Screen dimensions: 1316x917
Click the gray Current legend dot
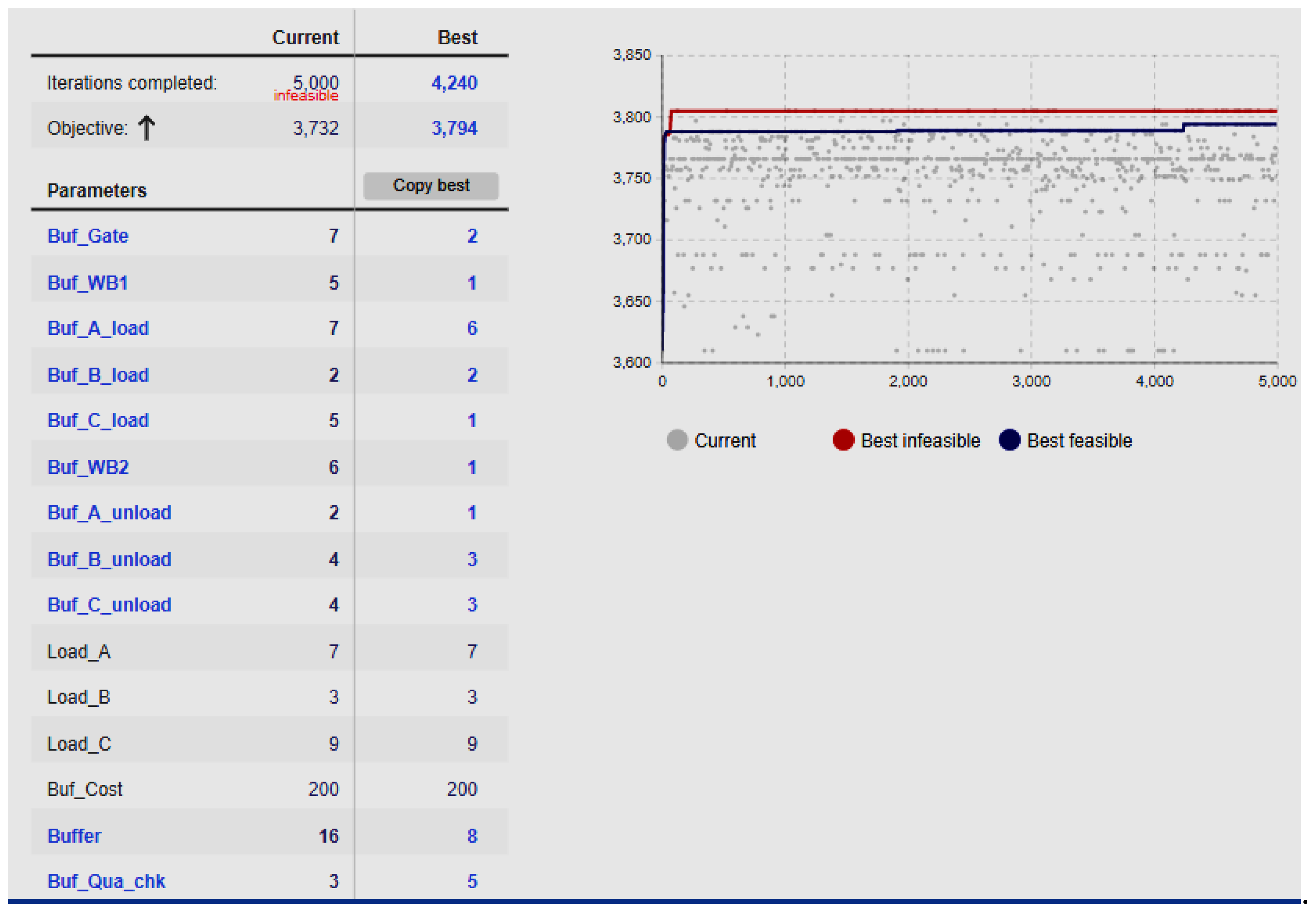[677, 440]
